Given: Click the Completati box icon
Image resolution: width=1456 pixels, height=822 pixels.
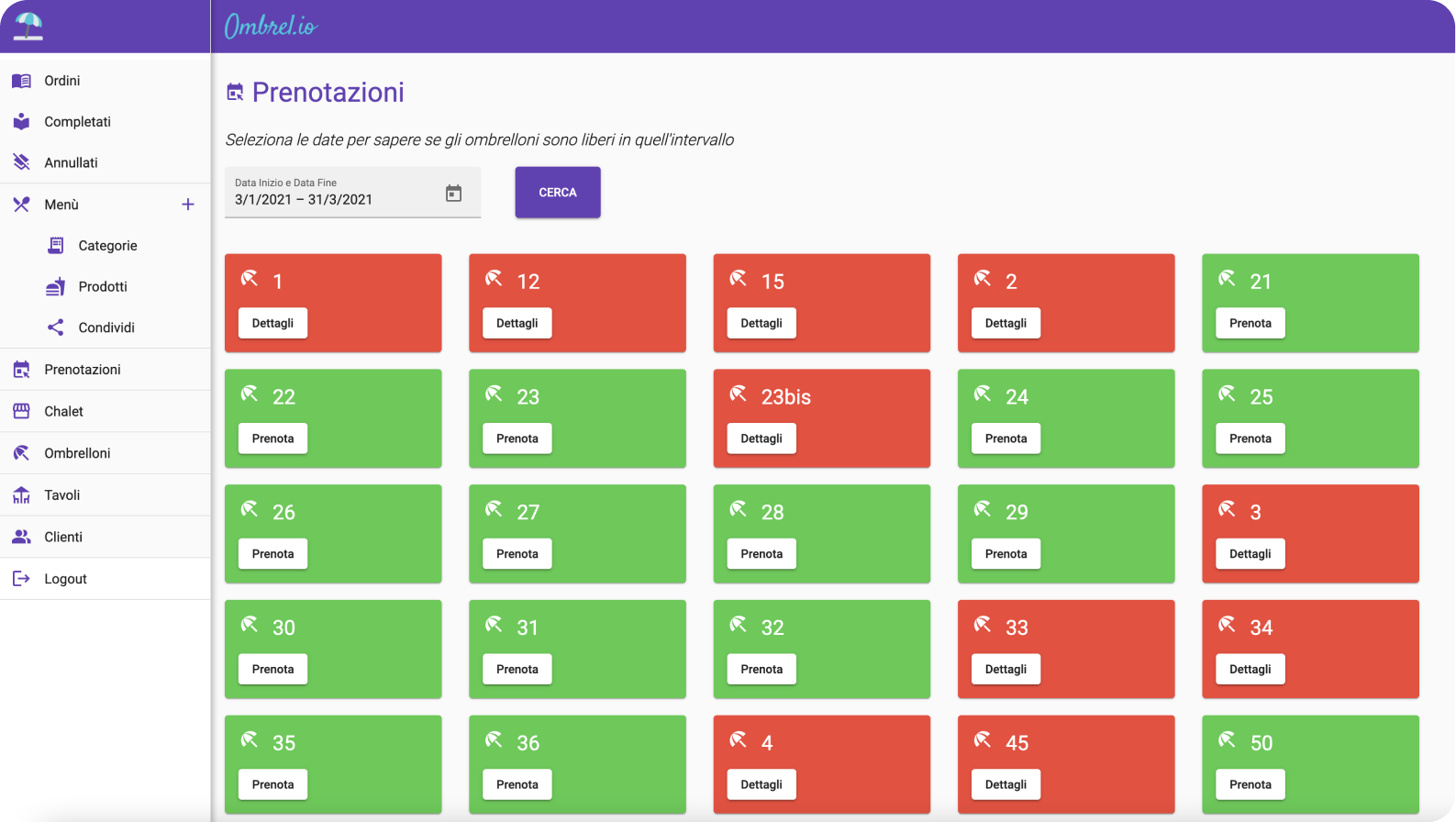Looking at the screenshot, I should tap(21, 121).
